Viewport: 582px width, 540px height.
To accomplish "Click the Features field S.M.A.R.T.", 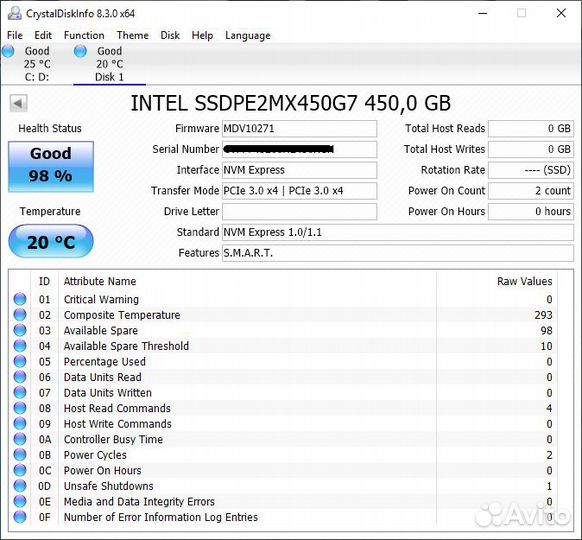I will tap(398, 253).
